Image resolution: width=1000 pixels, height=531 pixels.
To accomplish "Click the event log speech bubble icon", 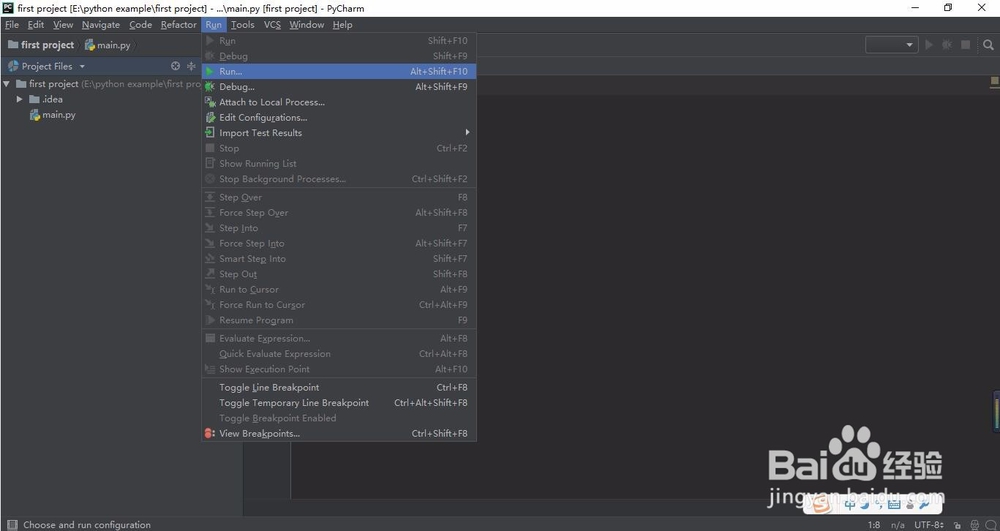I will tap(990, 525).
